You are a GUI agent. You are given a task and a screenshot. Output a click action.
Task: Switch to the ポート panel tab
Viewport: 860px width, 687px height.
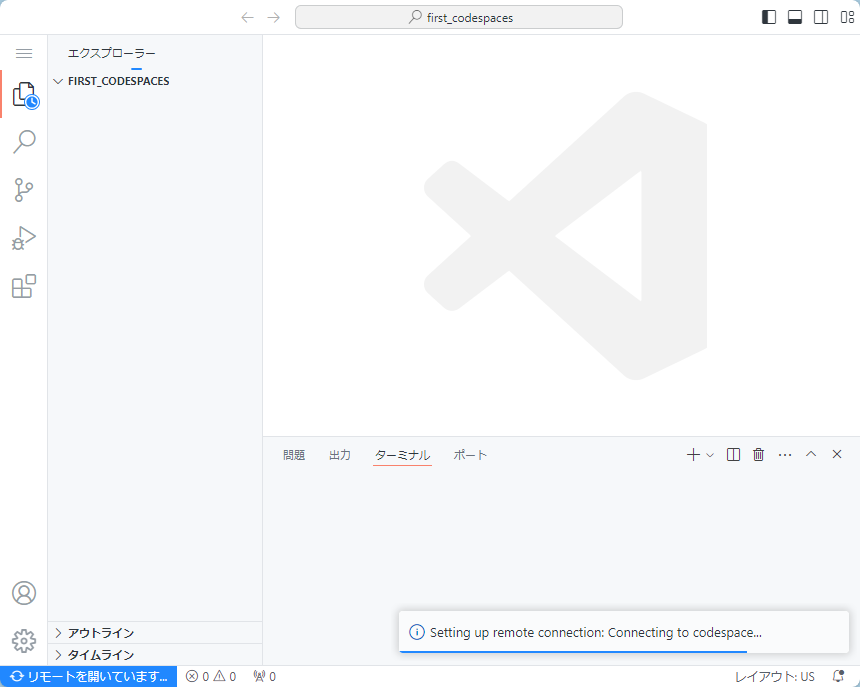[x=470, y=455]
